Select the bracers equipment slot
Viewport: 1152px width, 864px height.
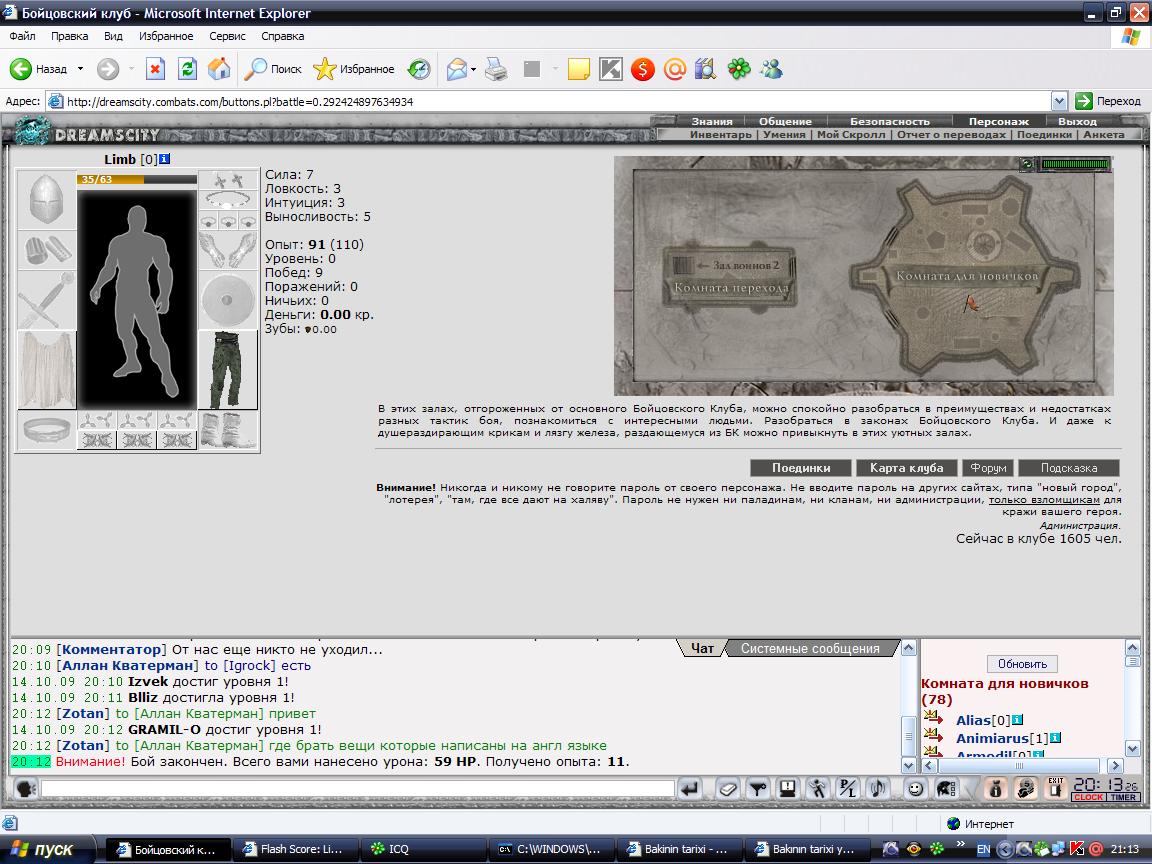pyautogui.click(x=46, y=250)
